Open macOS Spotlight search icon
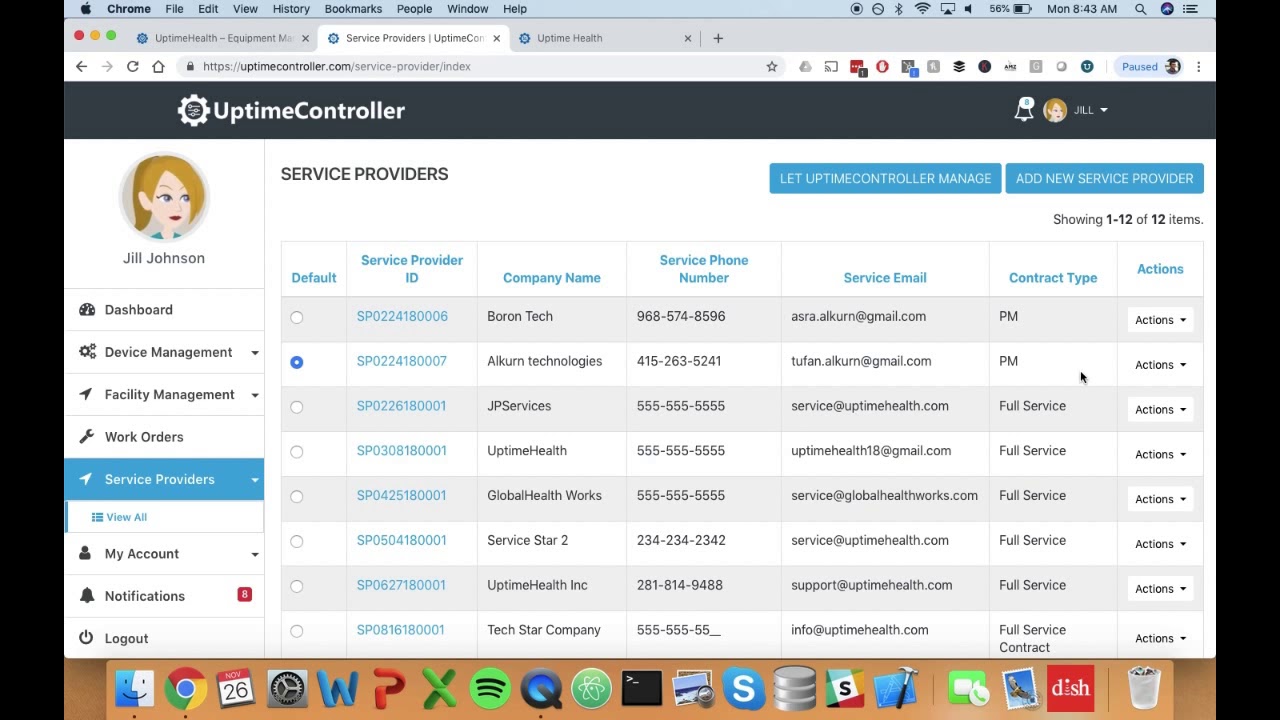 [x=1141, y=9]
